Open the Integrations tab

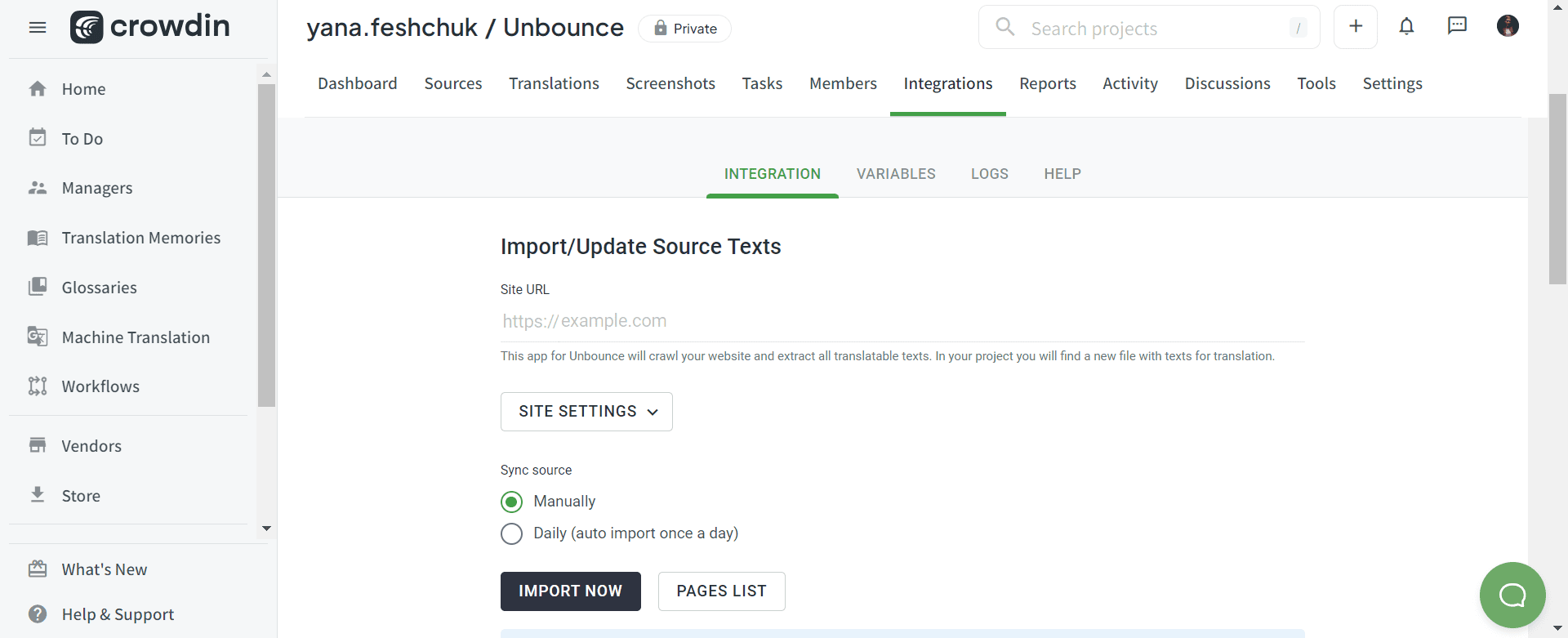click(x=948, y=83)
